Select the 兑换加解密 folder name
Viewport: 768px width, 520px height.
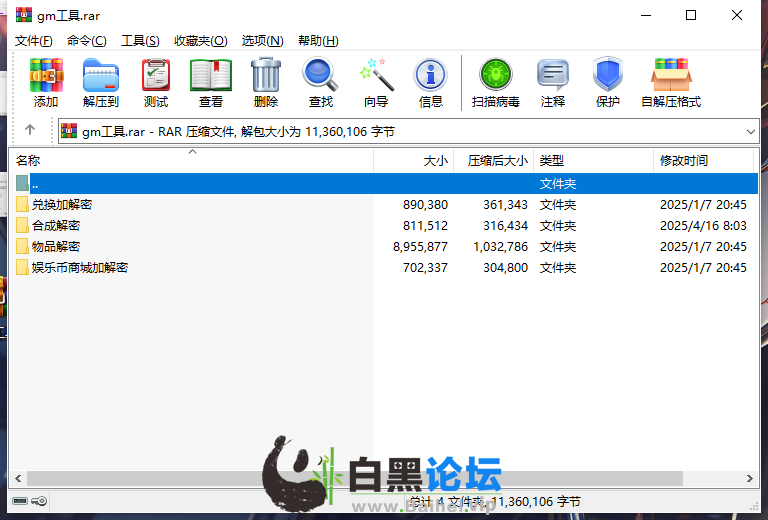coord(62,204)
